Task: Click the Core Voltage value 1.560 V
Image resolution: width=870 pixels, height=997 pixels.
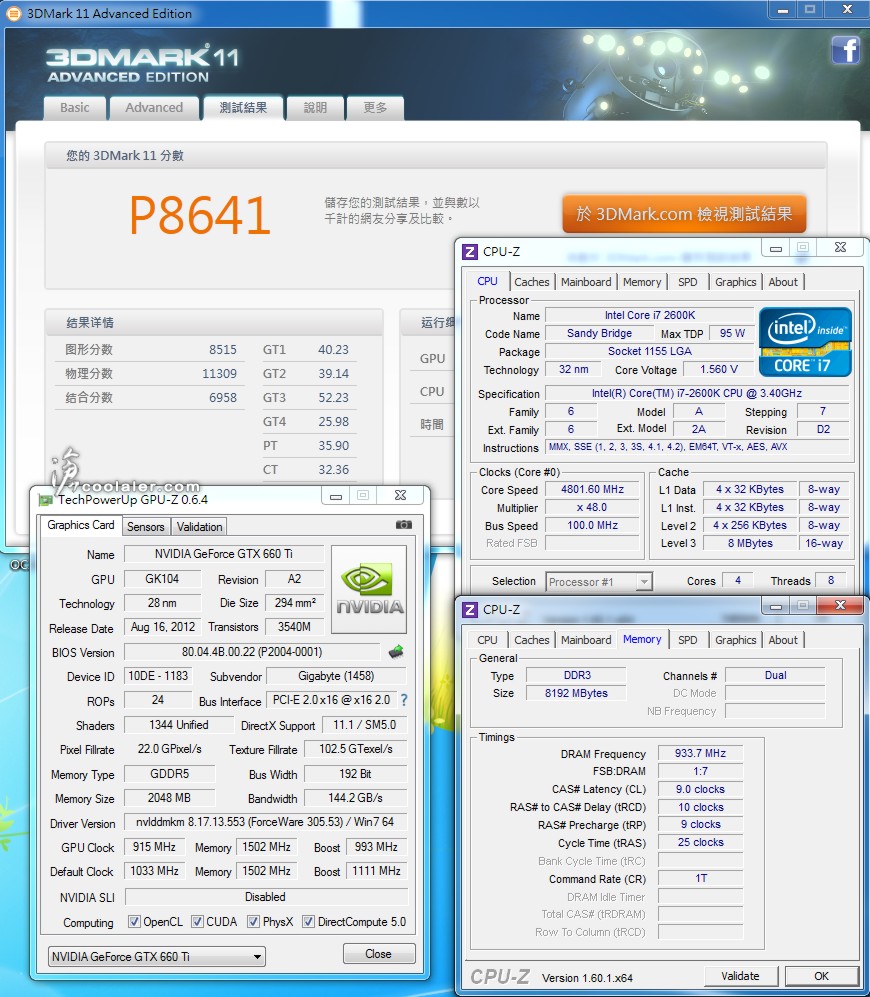Action: (719, 369)
